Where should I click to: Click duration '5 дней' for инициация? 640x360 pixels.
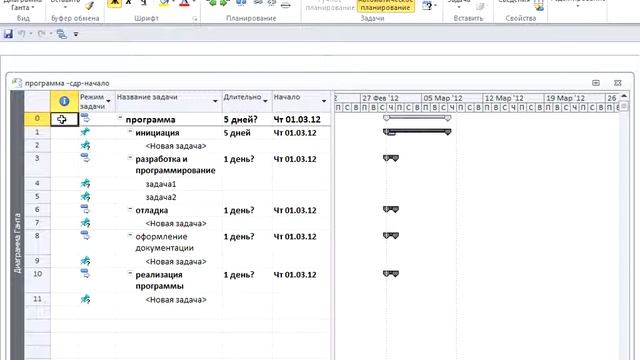(x=237, y=133)
